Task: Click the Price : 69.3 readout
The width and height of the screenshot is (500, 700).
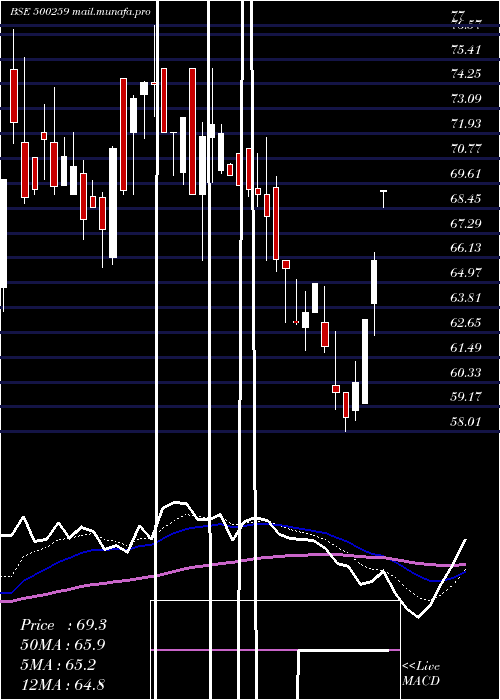Action: point(63,625)
